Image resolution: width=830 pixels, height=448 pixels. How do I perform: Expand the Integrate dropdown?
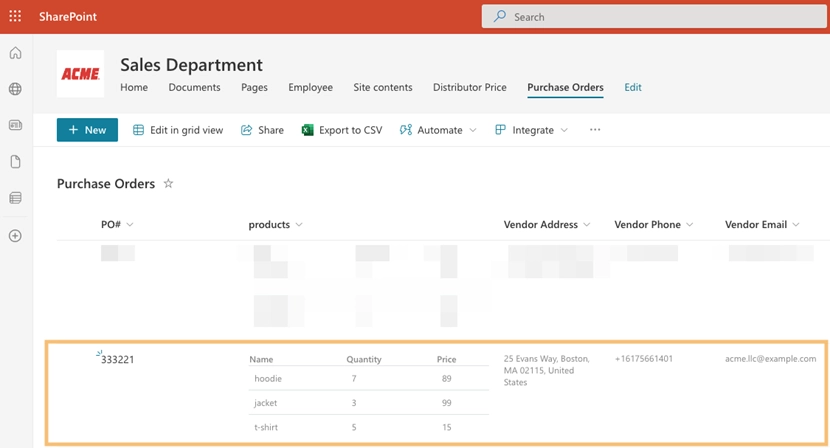tap(531, 130)
